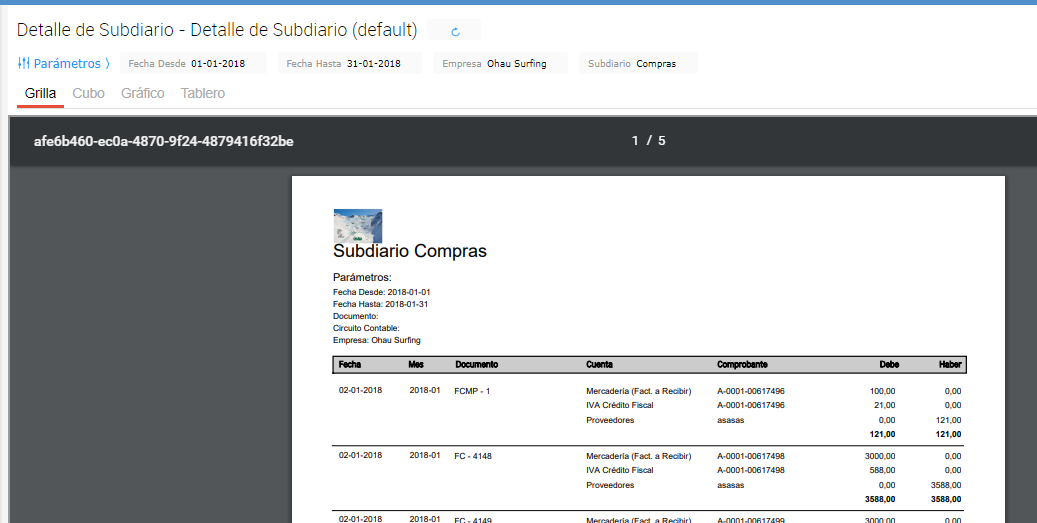Click the page number indicator 1 / 5
Viewport: 1037px width, 523px height.
(x=648, y=141)
